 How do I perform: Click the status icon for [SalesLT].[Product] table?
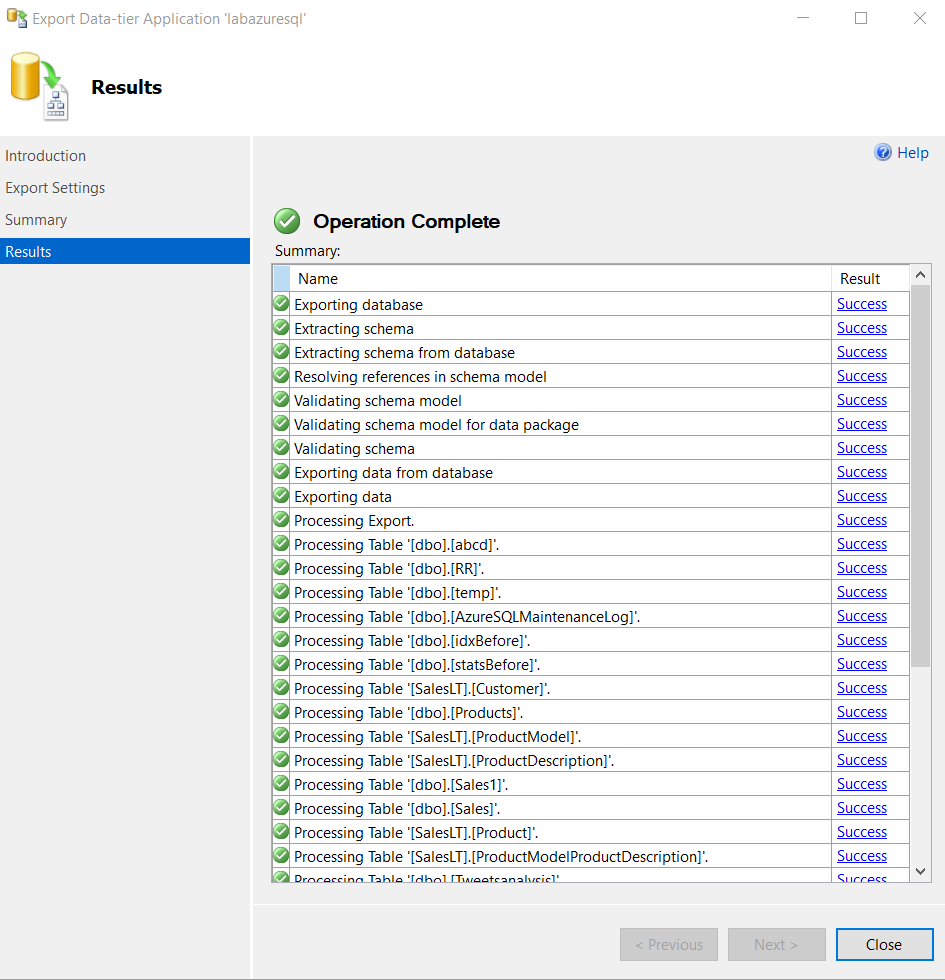tap(281, 832)
